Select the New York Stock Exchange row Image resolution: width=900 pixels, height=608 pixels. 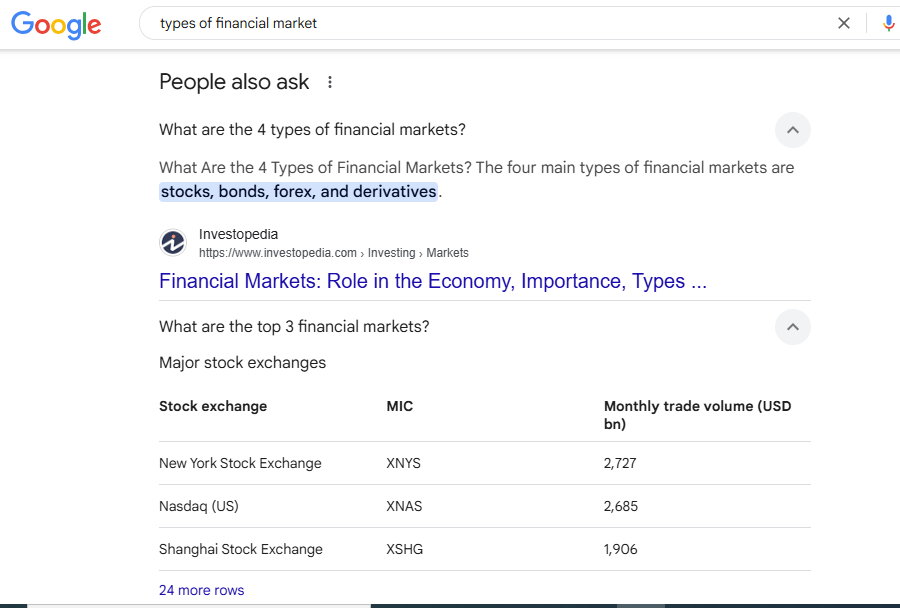pos(485,463)
